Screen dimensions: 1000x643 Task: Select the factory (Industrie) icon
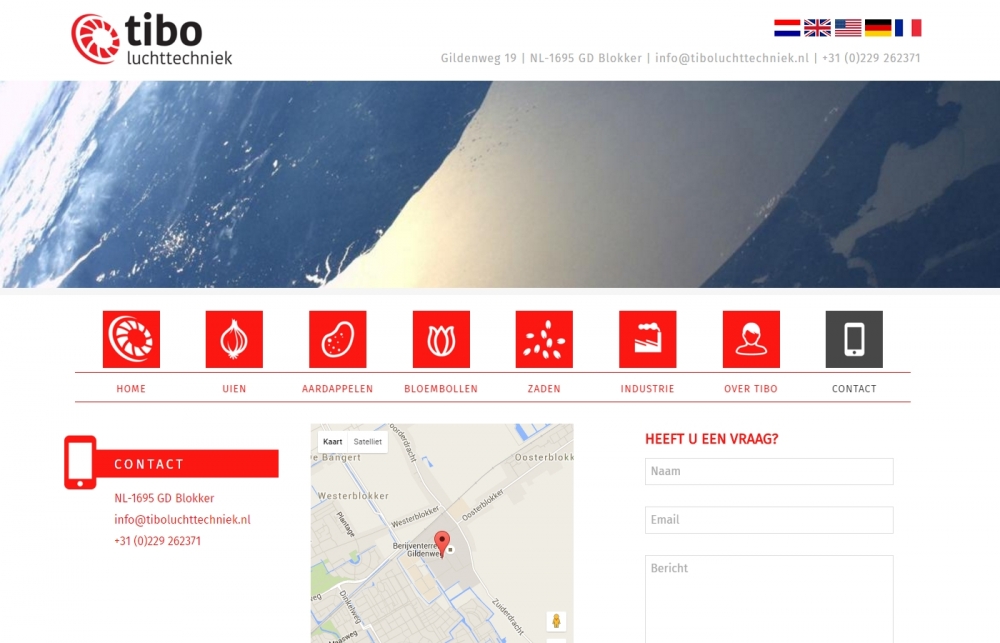(647, 339)
